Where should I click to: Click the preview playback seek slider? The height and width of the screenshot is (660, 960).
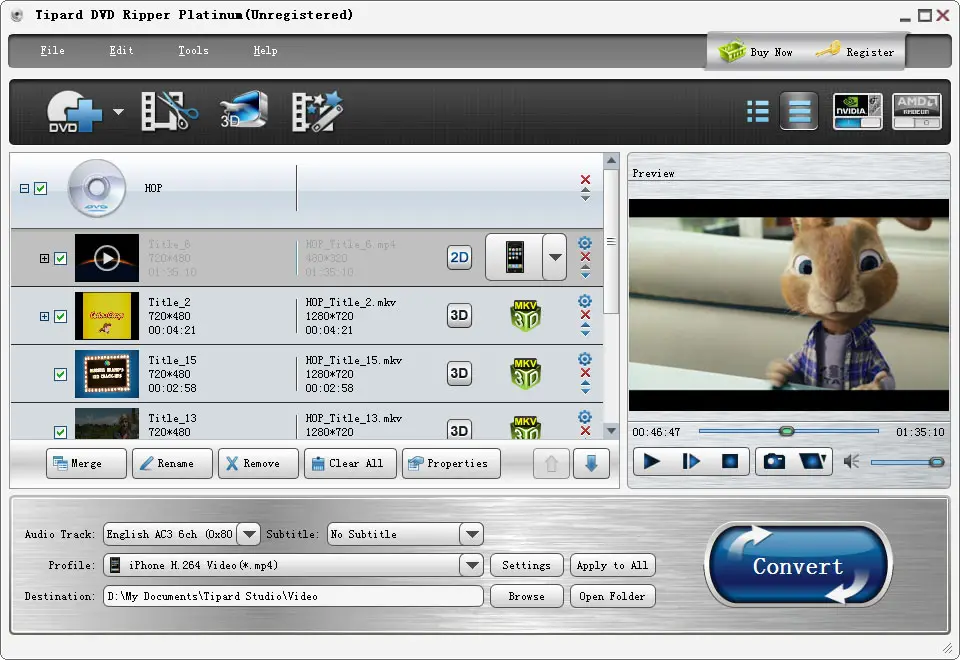789,432
